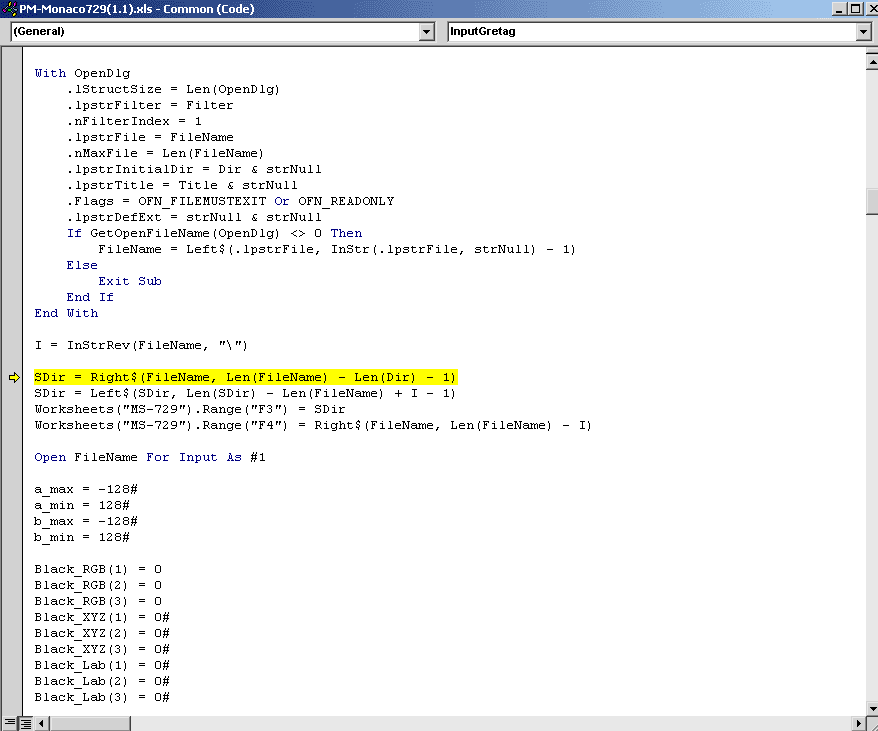The image size is (878, 731).
Task: Click the 'Black_RGB(1) = 0' line
Action: coord(98,569)
